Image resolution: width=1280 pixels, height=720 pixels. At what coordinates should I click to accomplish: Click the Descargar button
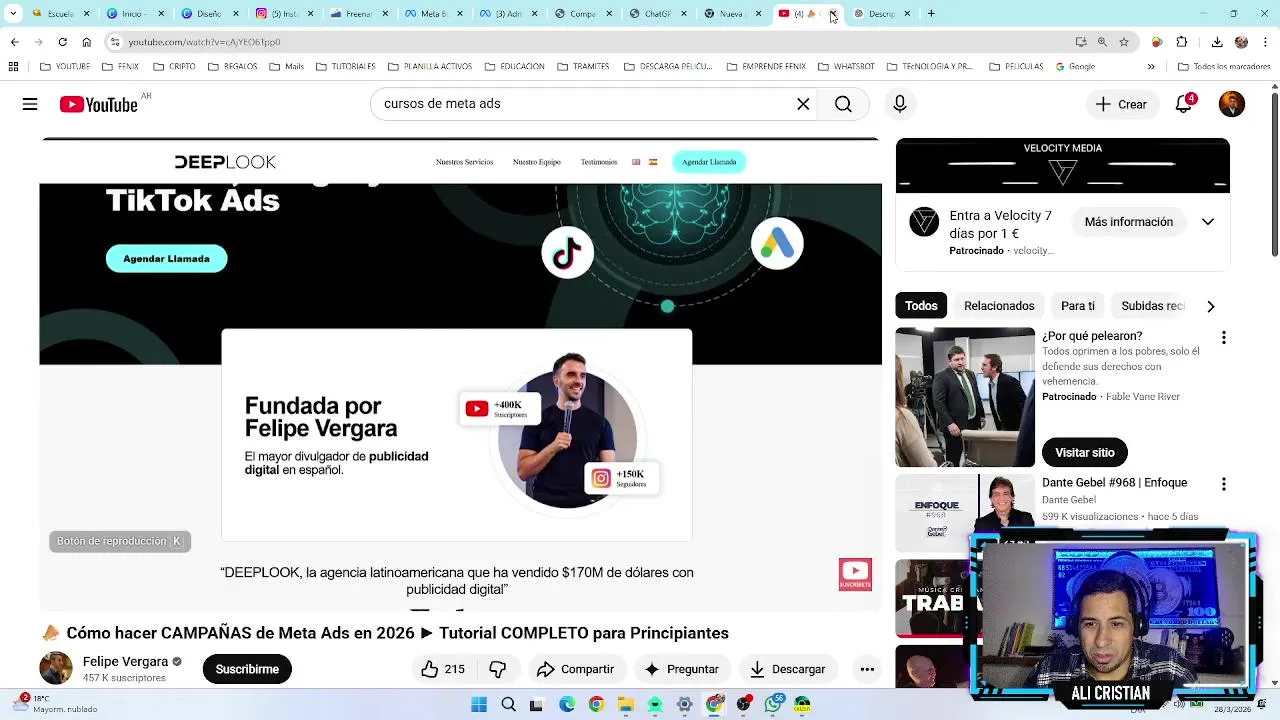click(x=787, y=669)
